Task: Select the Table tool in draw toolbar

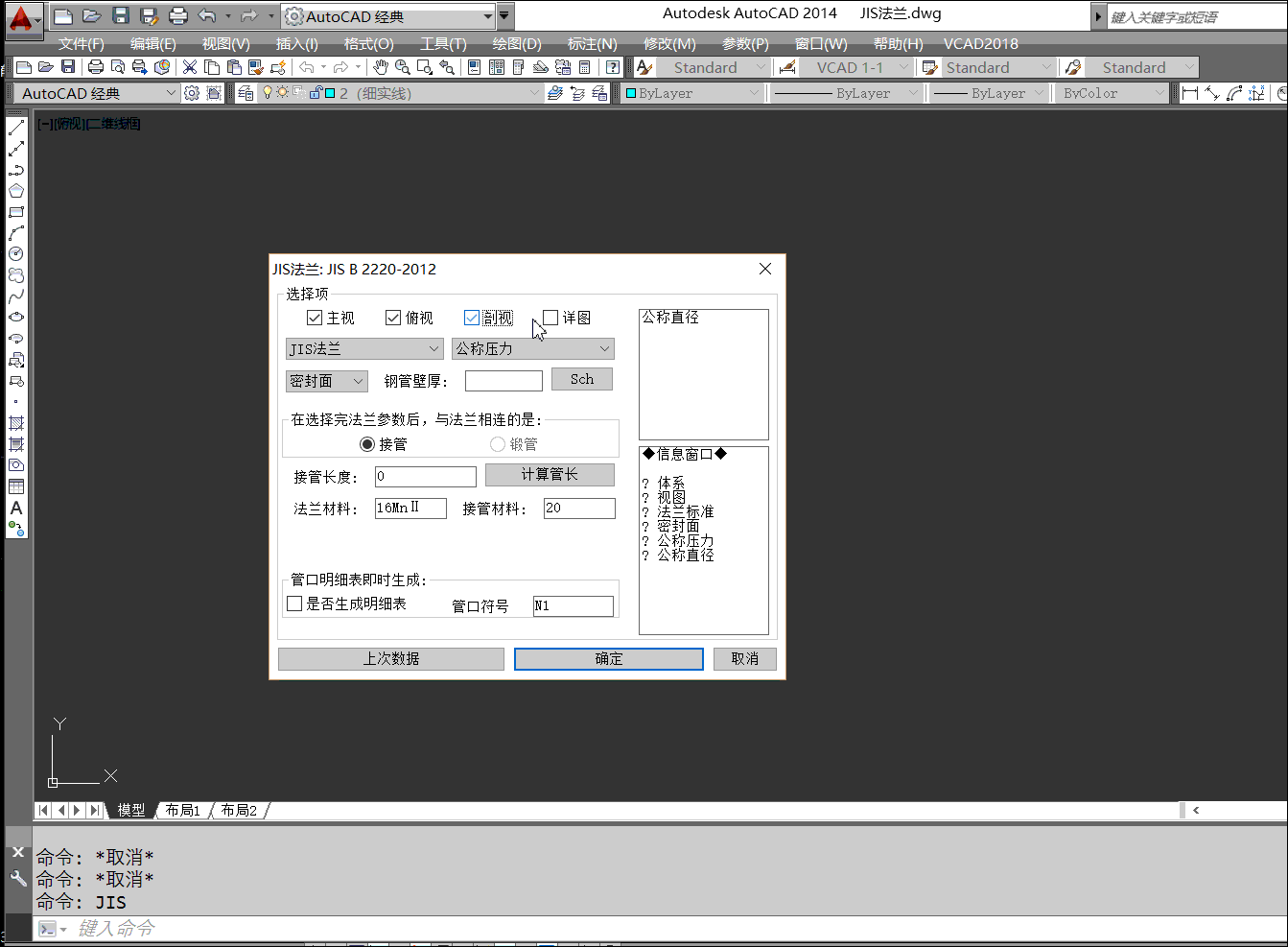Action: point(16,486)
